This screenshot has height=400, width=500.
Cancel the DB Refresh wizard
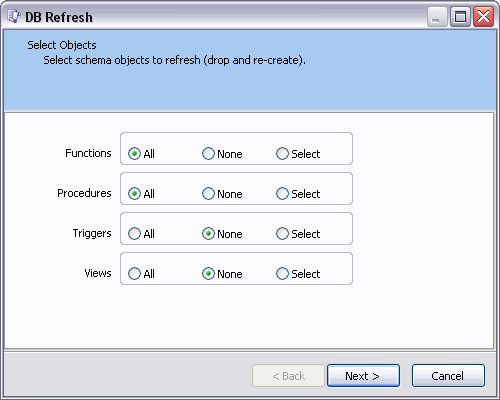(448, 376)
